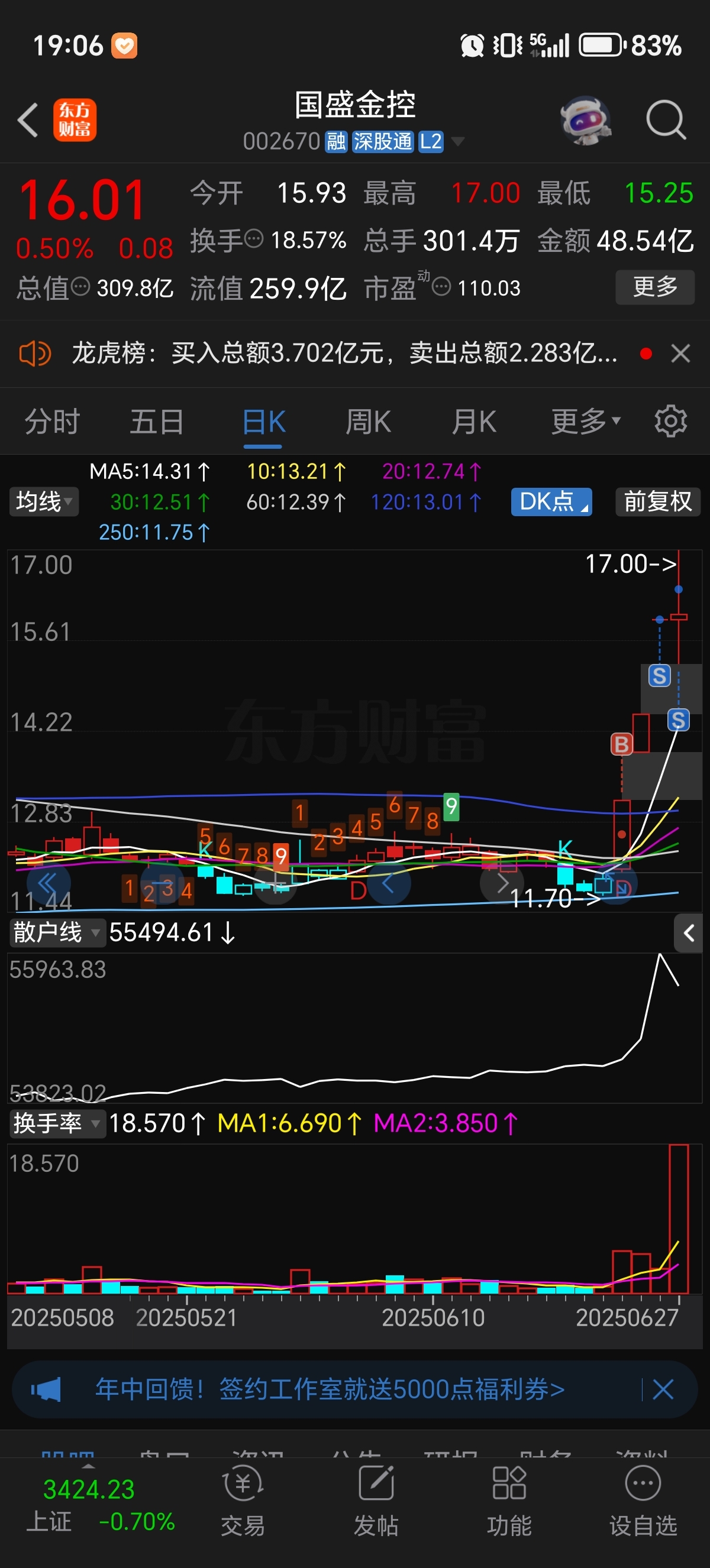
Task: Open the 均线 indicator dropdown
Action: pos(44,502)
